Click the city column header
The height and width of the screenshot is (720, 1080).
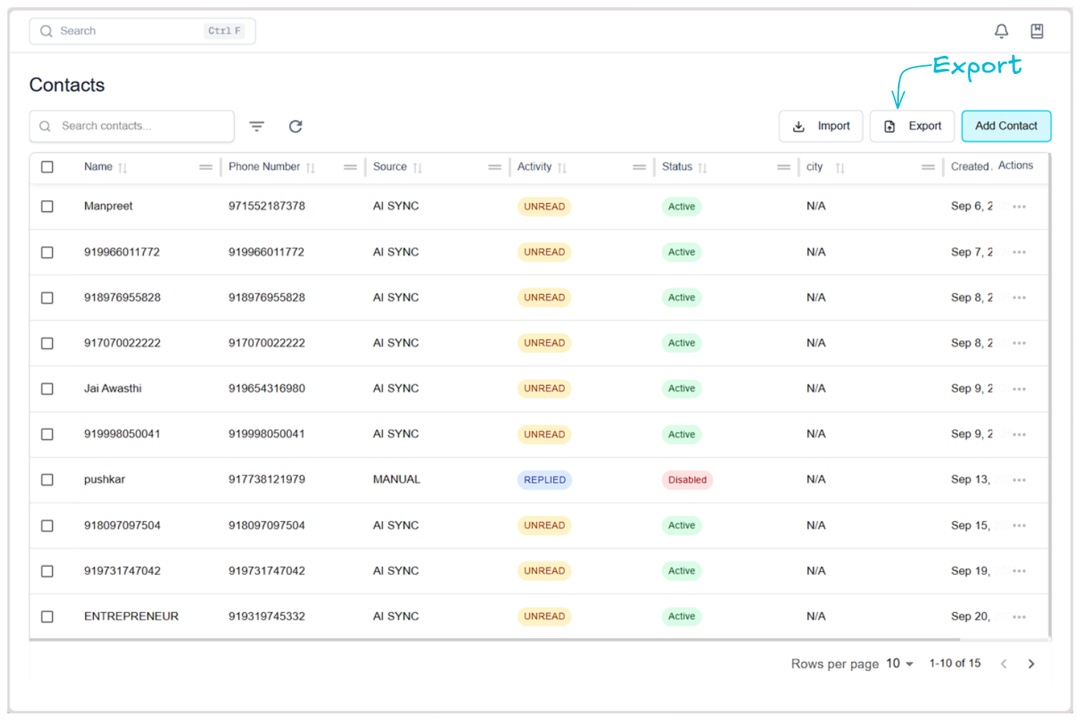815,167
